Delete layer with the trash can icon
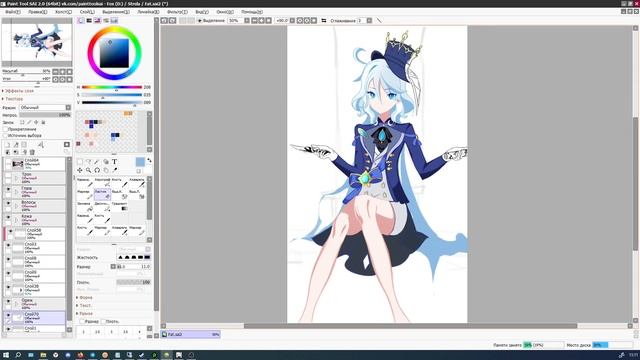 point(32,152)
